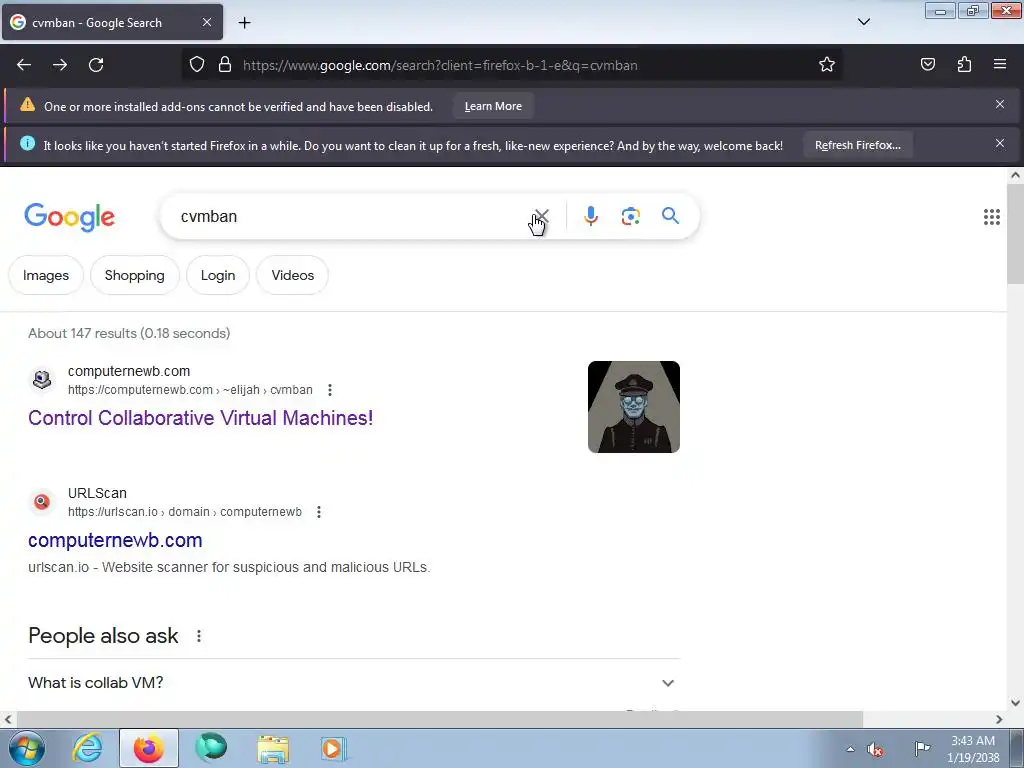1024x768 pixels.
Task: Click the muted volume tray icon
Action: (876, 750)
